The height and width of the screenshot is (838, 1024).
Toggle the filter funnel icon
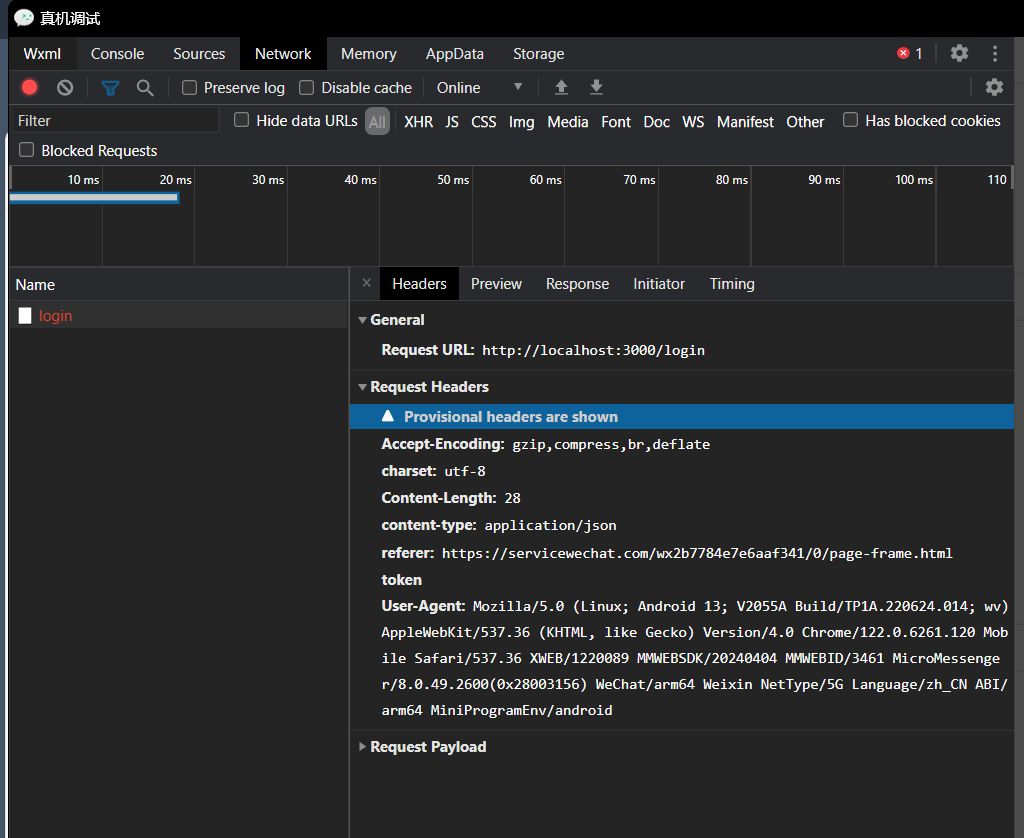(110, 88)
